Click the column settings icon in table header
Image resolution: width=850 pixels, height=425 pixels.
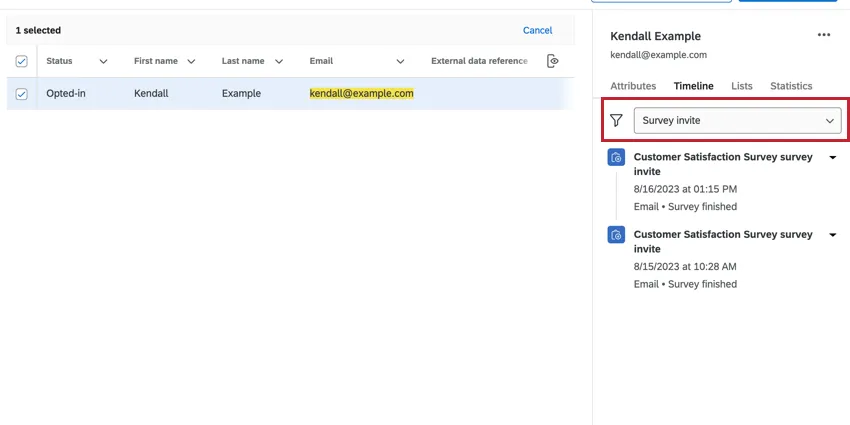coord(553,61)
